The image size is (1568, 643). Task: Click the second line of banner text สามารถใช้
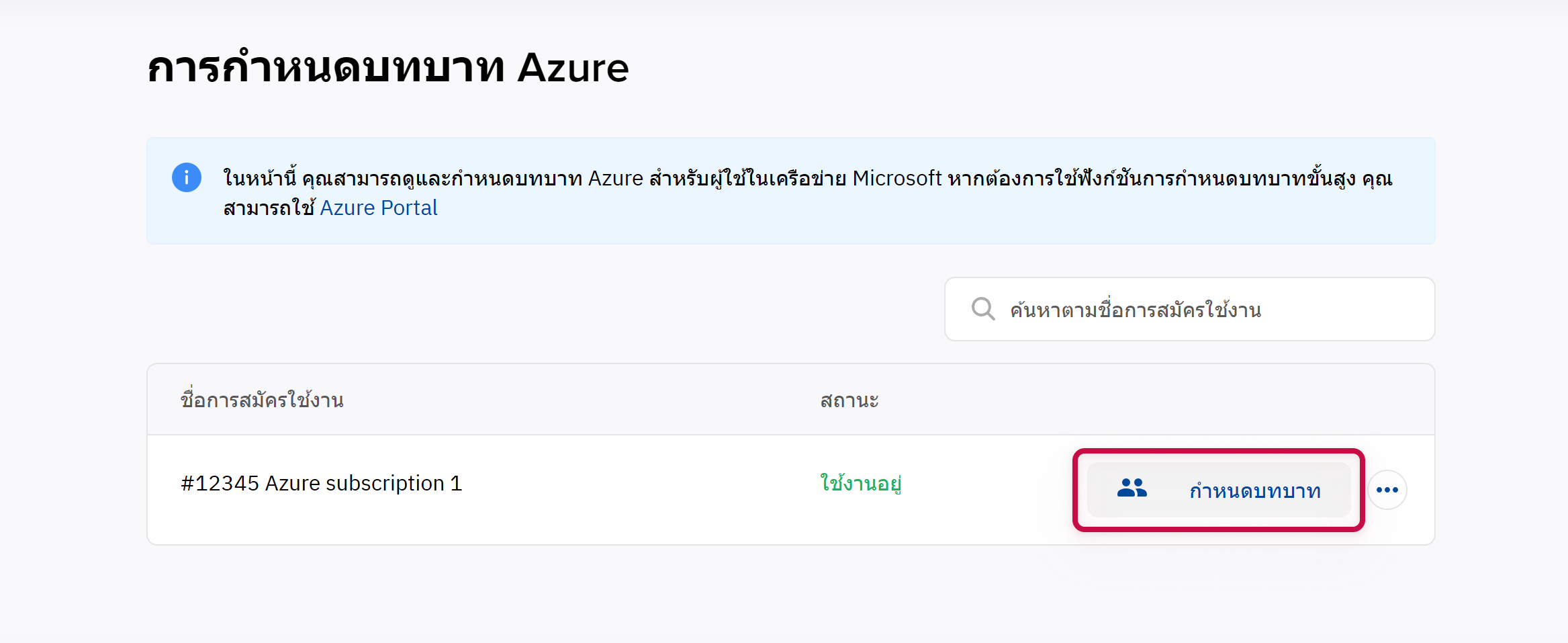[269, 208]
